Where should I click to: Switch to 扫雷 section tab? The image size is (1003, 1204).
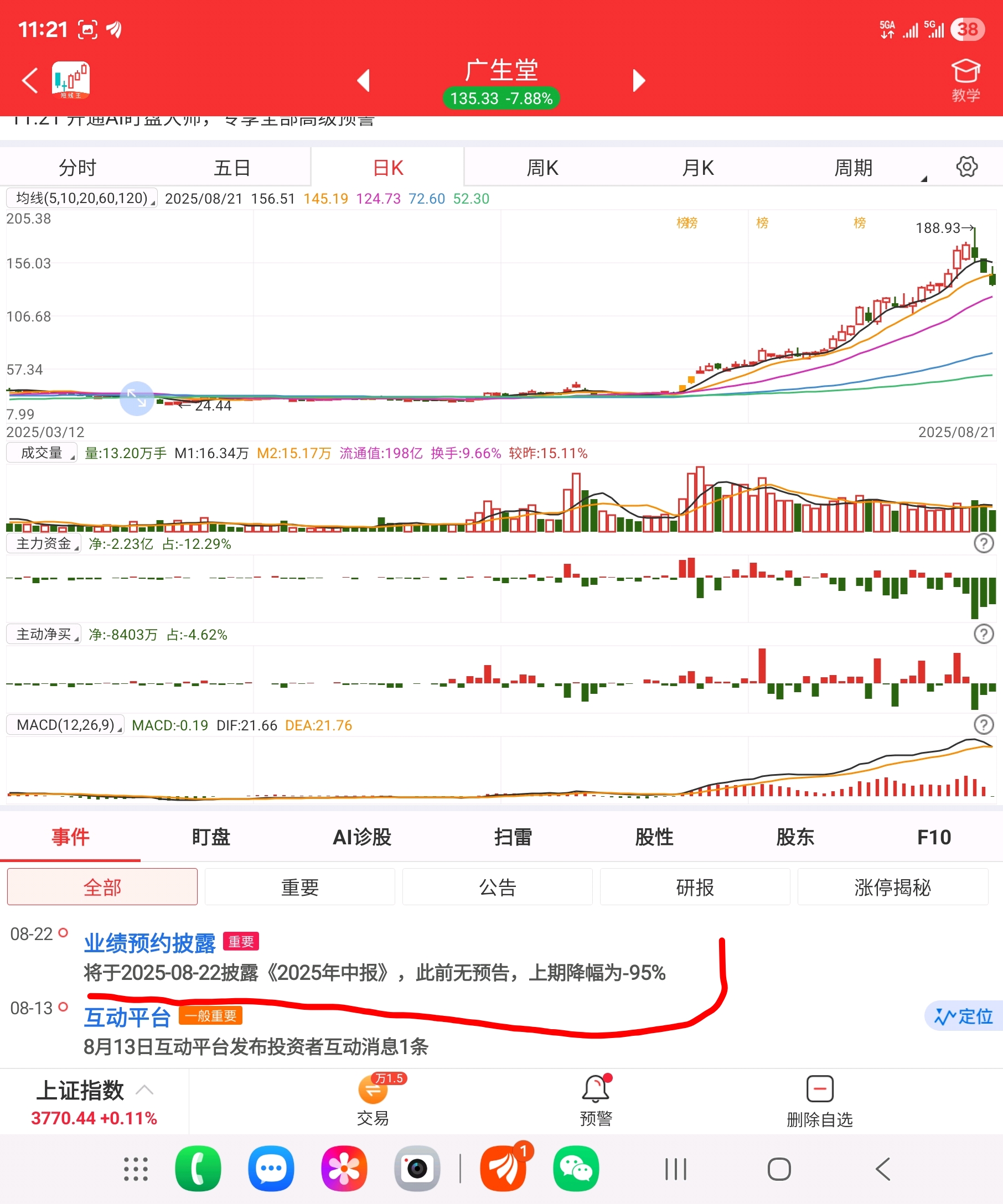point(513,837)
